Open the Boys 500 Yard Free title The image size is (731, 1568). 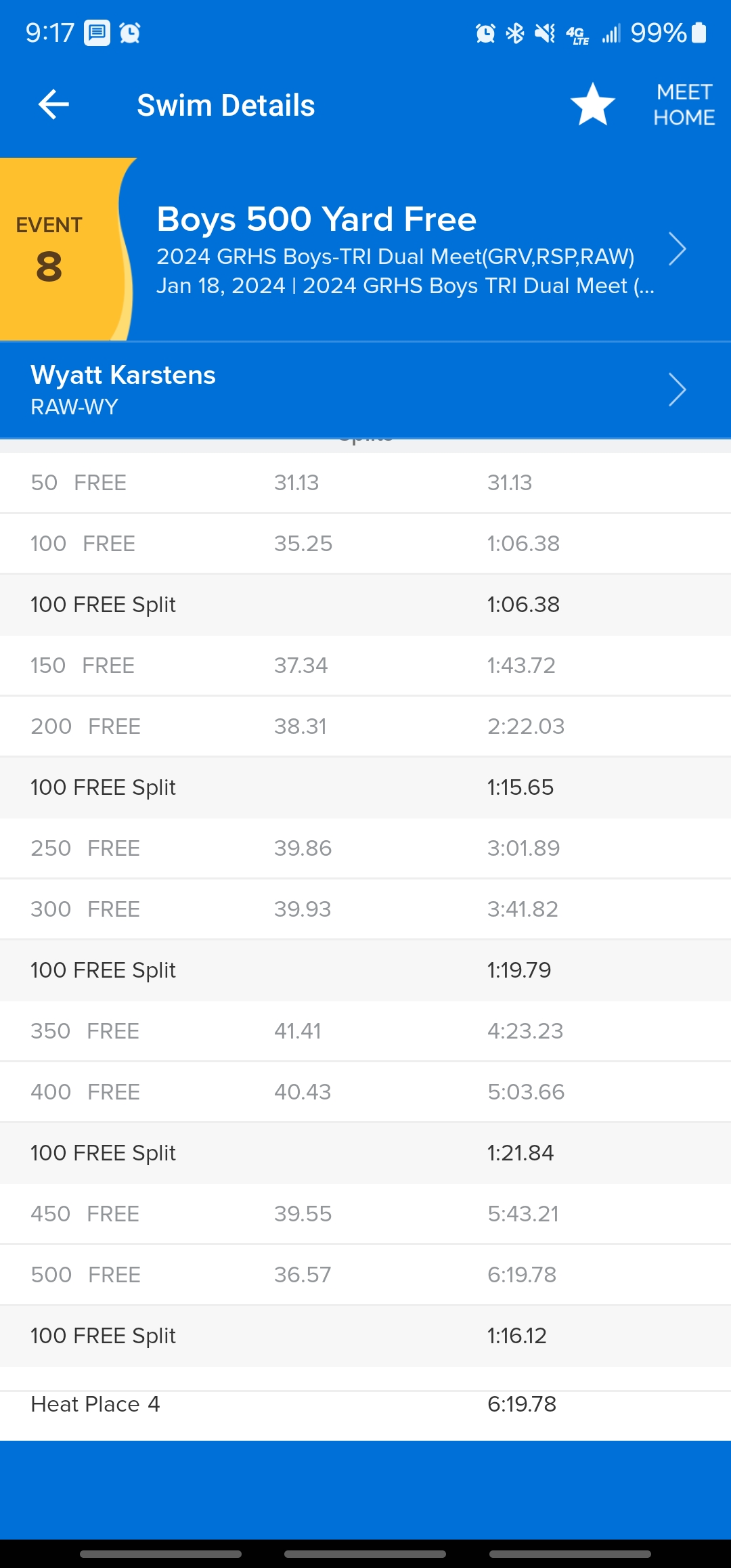click(x=317, y=219)
